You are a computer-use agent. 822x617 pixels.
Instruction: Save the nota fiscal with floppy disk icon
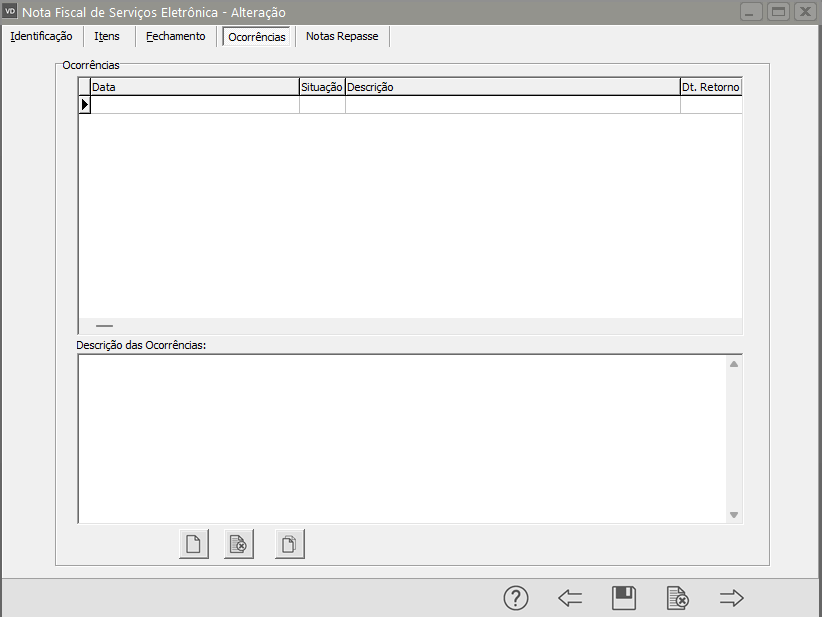pos(624,598)
